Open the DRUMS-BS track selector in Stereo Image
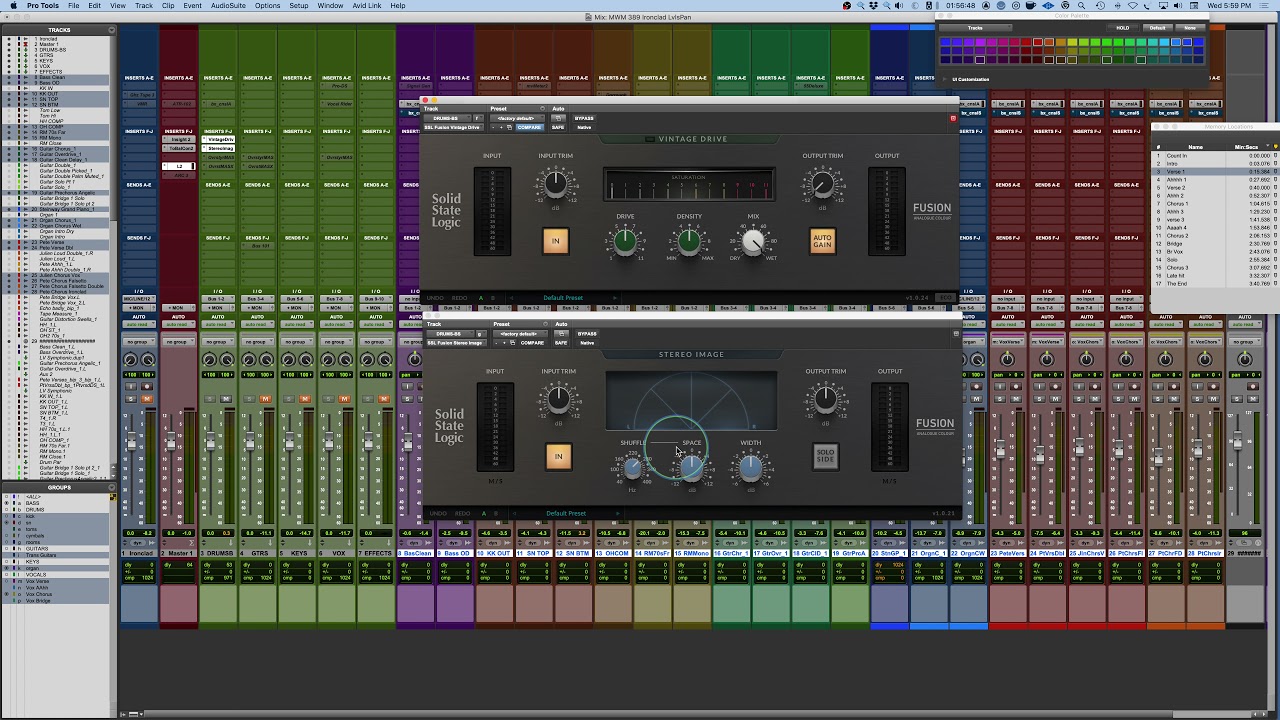Viewport: 1280px width, 720px height. [449, 334]
